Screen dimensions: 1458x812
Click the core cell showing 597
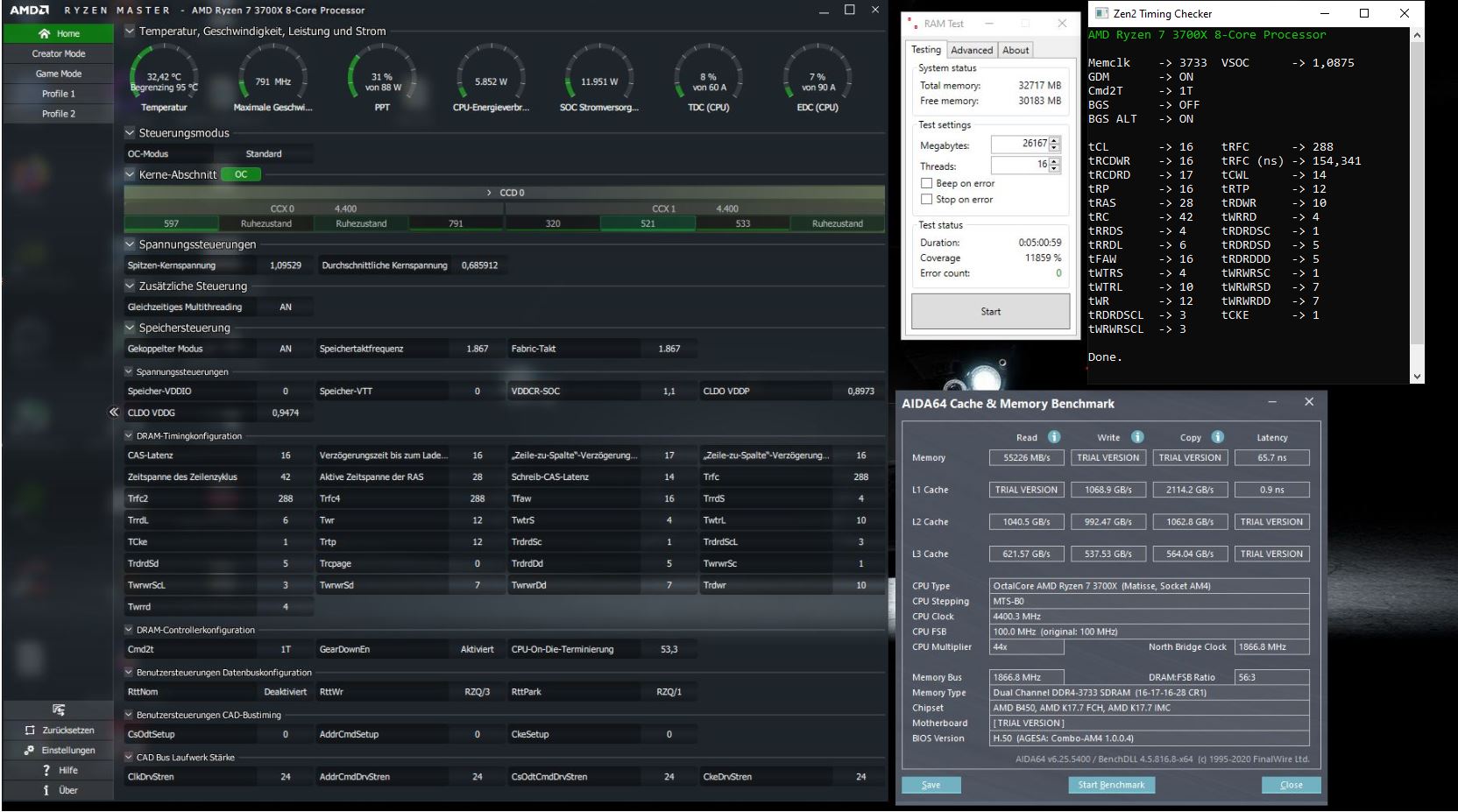coord(171,223)
